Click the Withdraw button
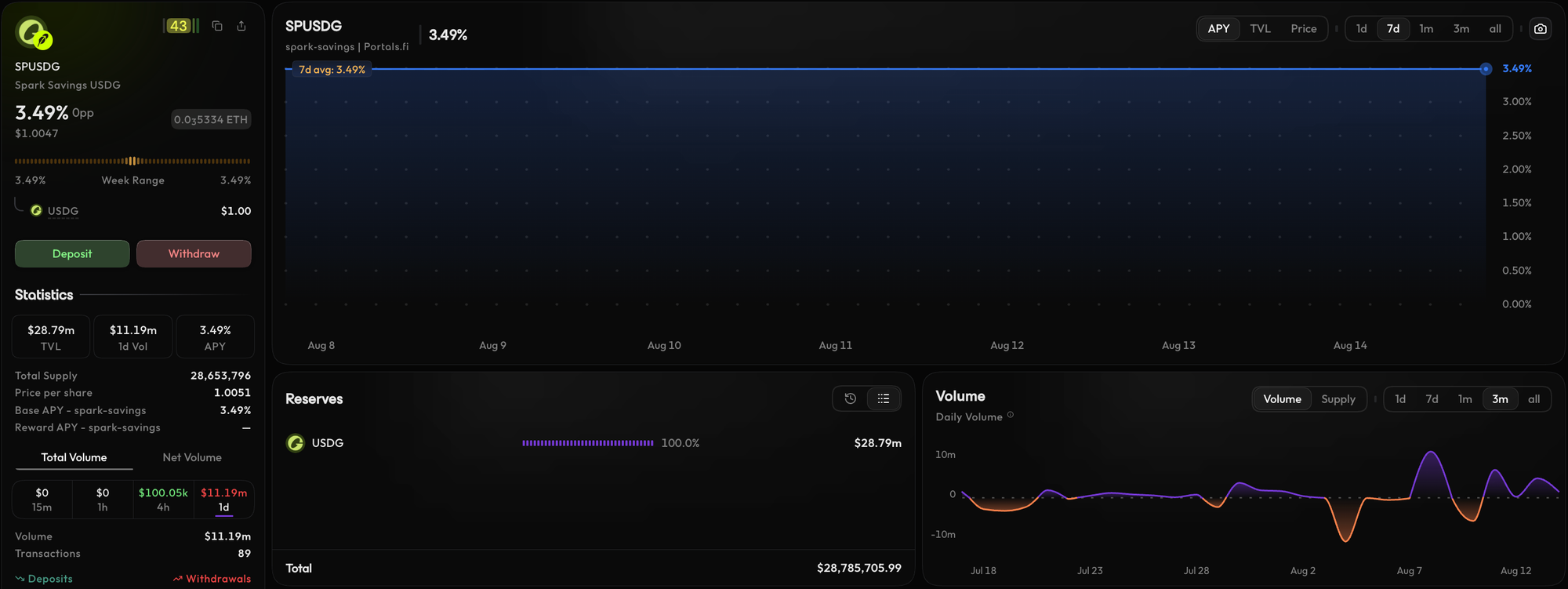 (x=194, y=253)
